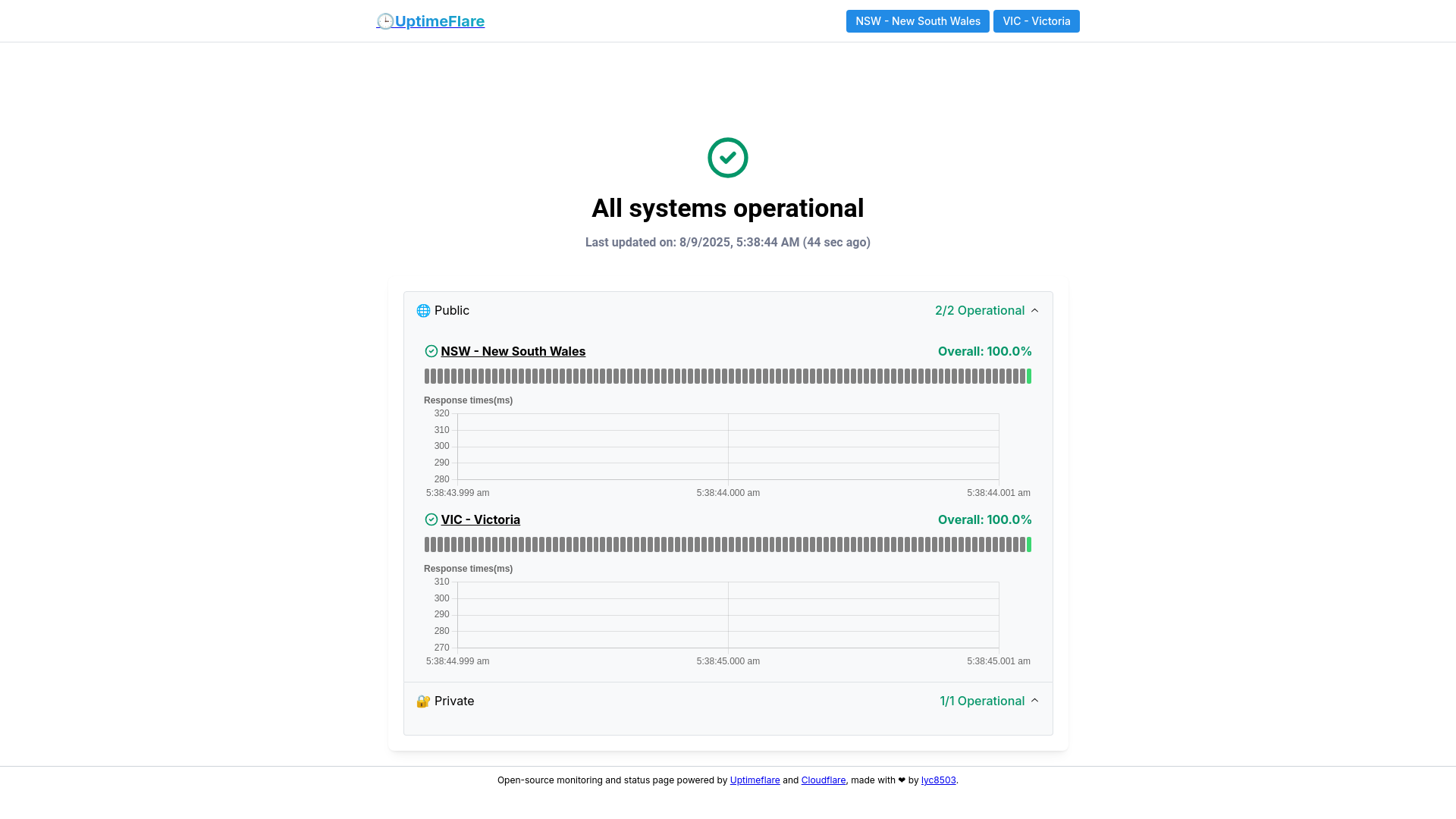Click the green latest uptime bar for NSW
The height and width of the screenshot is (819, 1456).
[x=1029, y=376]
